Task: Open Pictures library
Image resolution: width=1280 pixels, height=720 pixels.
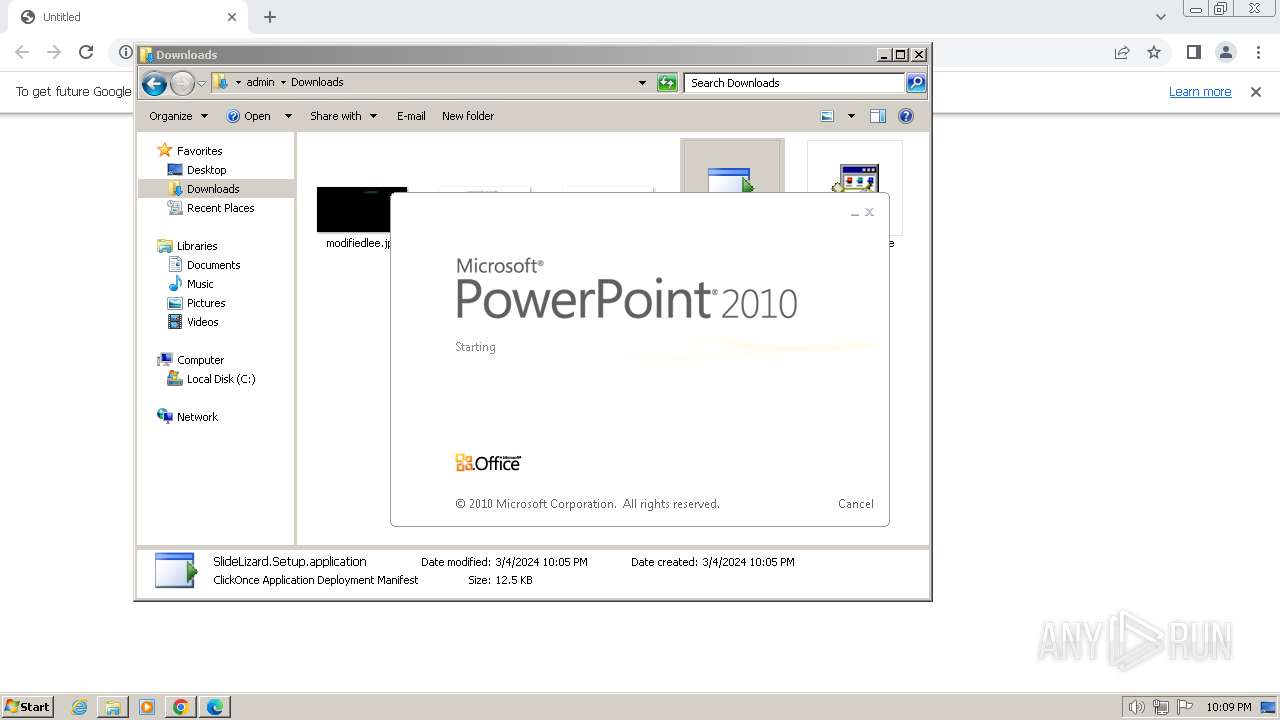Action: coord(206,303)
